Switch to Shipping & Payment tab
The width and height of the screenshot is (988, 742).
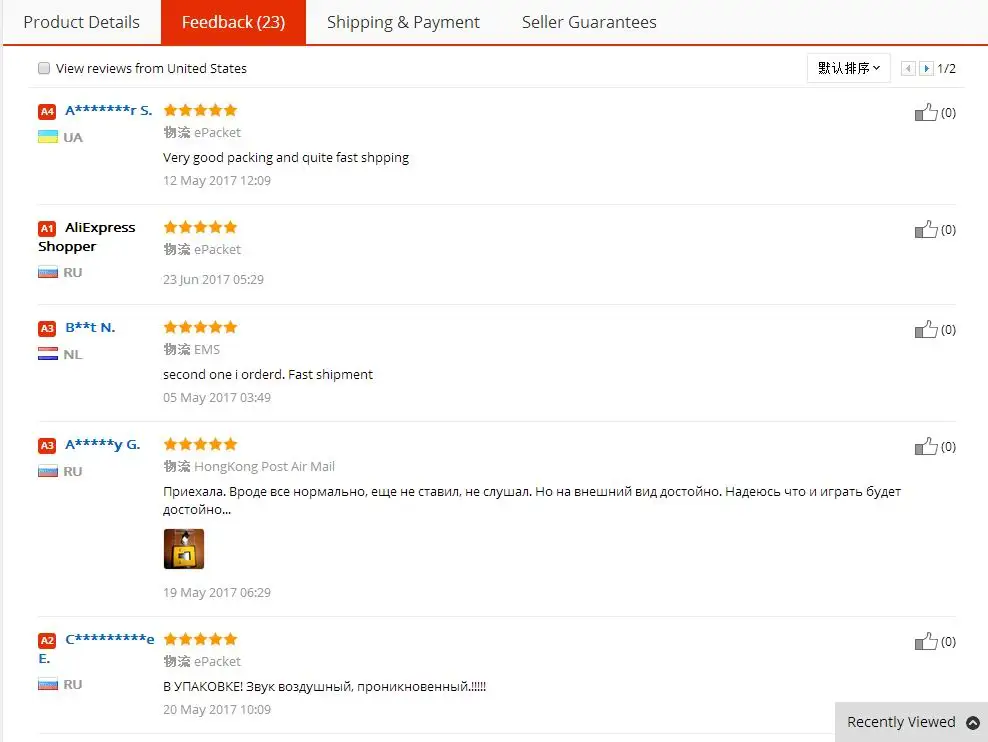pyautogui.click(x=403, y=22)
